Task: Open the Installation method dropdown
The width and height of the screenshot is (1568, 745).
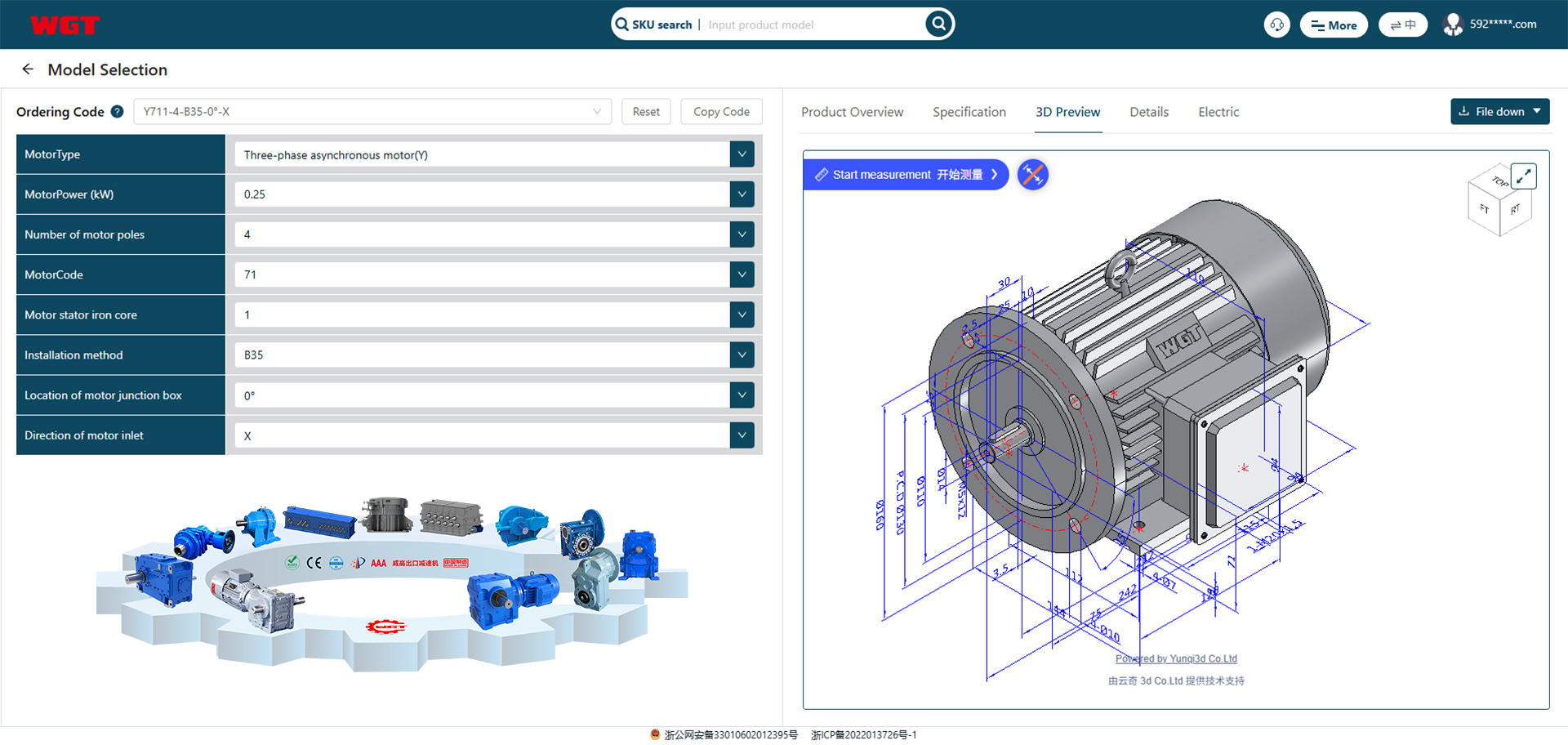Action: [742, 355]
